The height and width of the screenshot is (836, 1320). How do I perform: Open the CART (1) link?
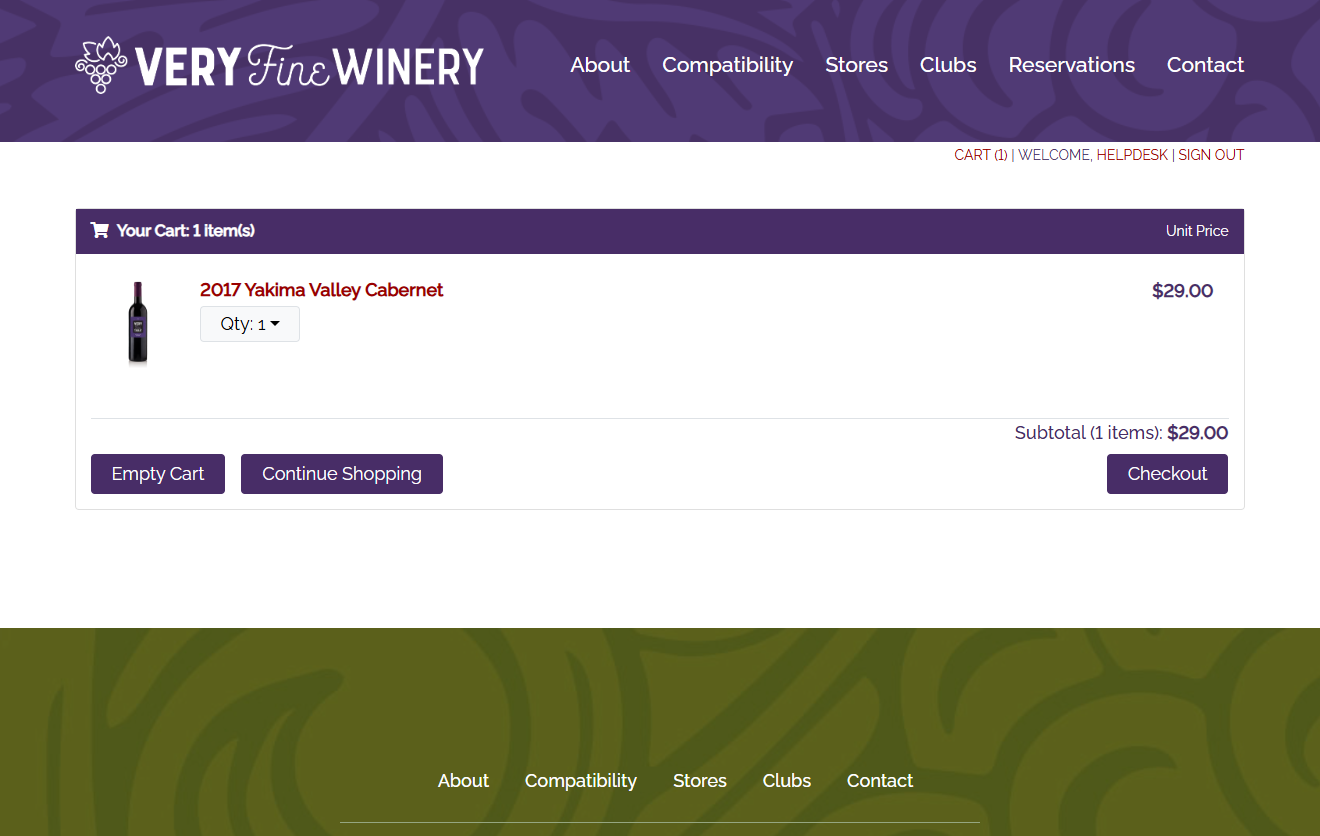point(981,155)
